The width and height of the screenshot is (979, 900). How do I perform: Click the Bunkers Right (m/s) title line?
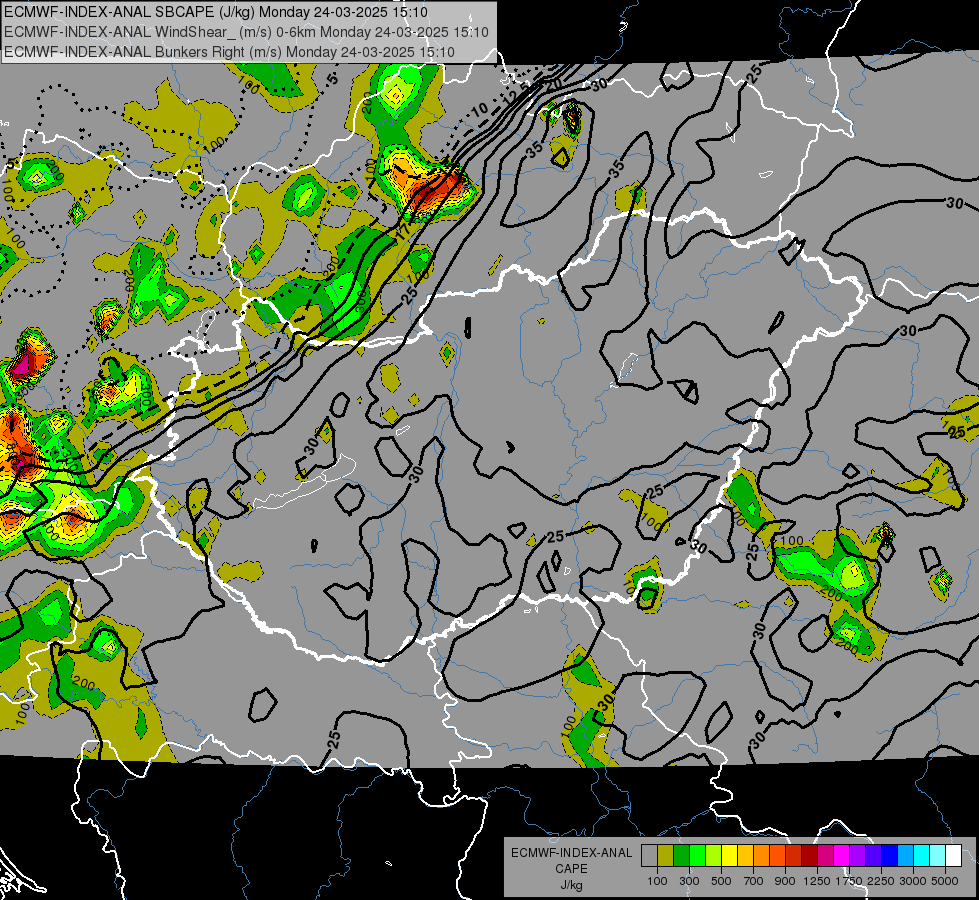click(229, 52)
